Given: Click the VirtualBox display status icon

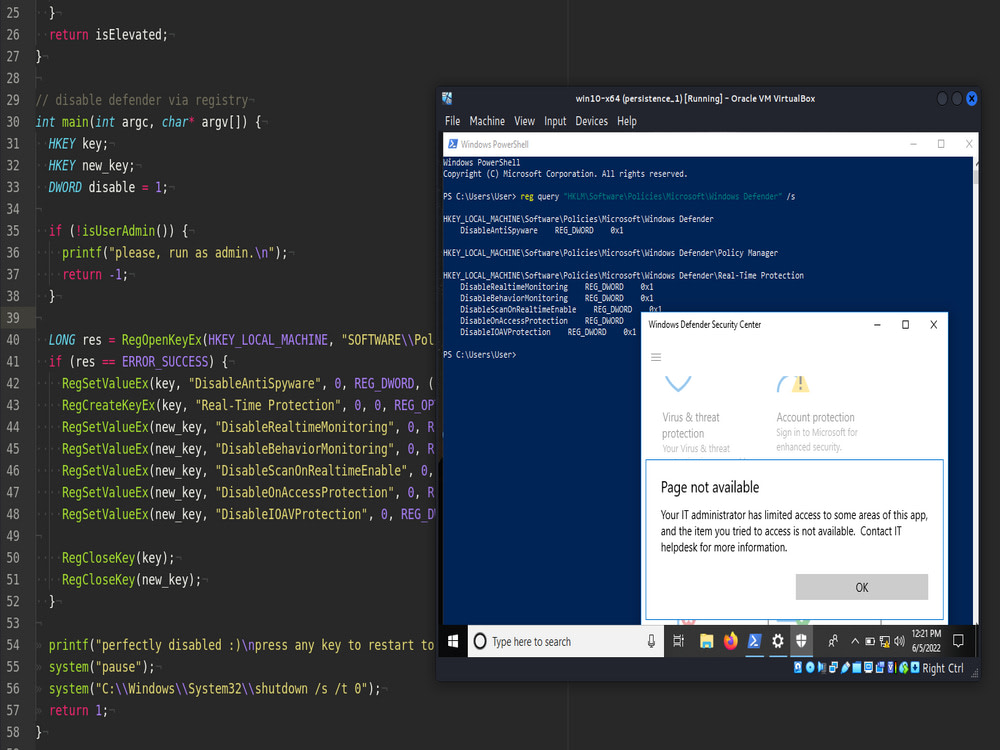Looking at the screenshot, I should click(x=868, y=668).
